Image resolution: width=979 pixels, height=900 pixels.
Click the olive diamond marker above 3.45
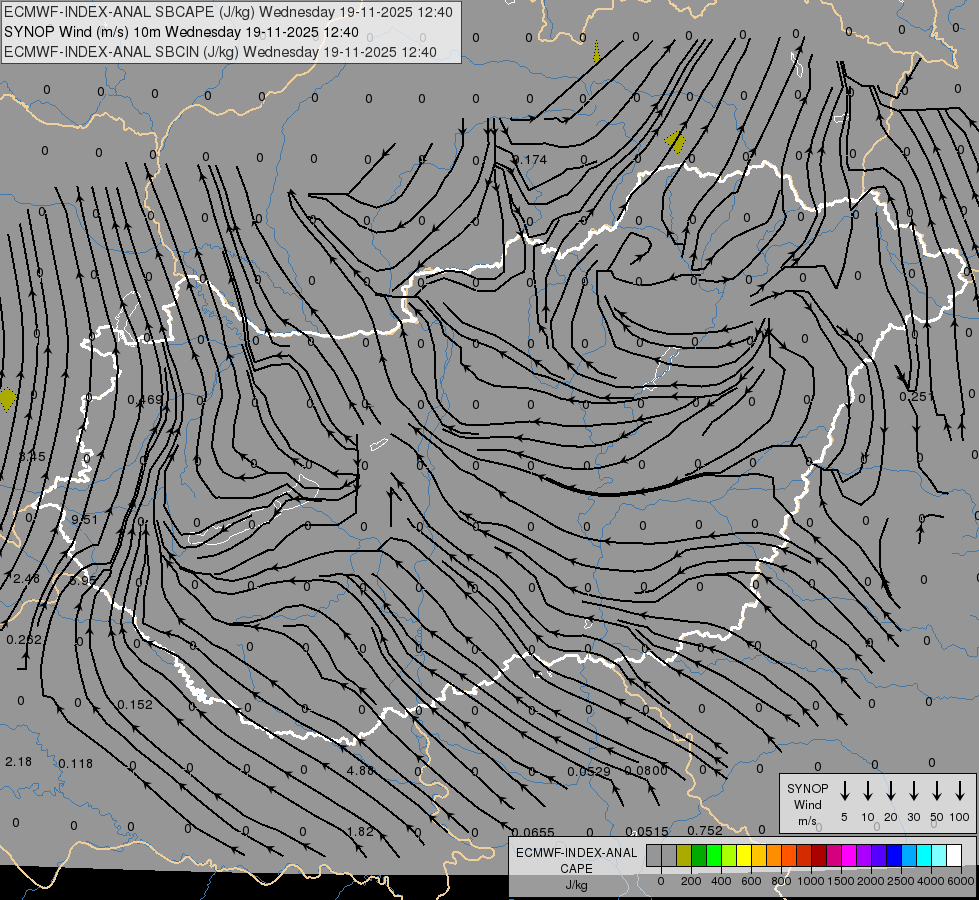click(7, 400)
